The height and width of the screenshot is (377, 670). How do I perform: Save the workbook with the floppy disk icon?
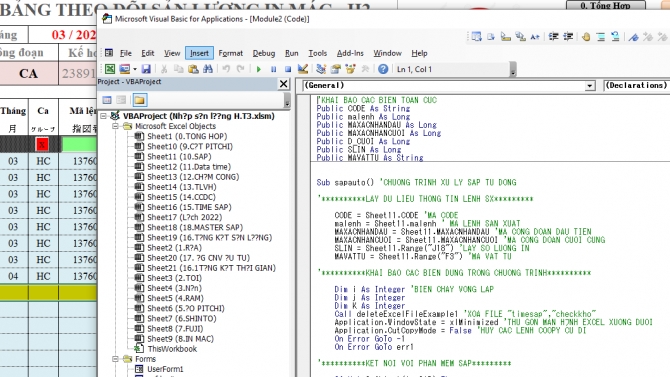[x=146, y=69]
